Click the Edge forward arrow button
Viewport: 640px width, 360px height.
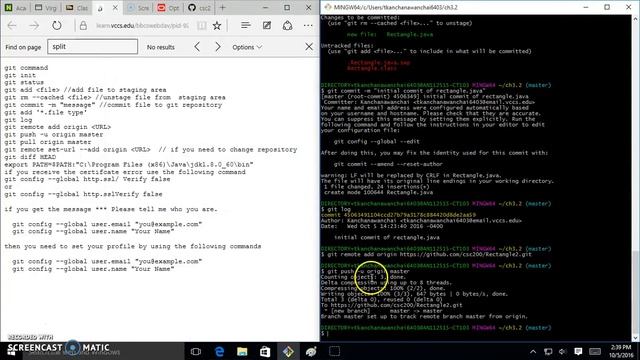(34, 25)
